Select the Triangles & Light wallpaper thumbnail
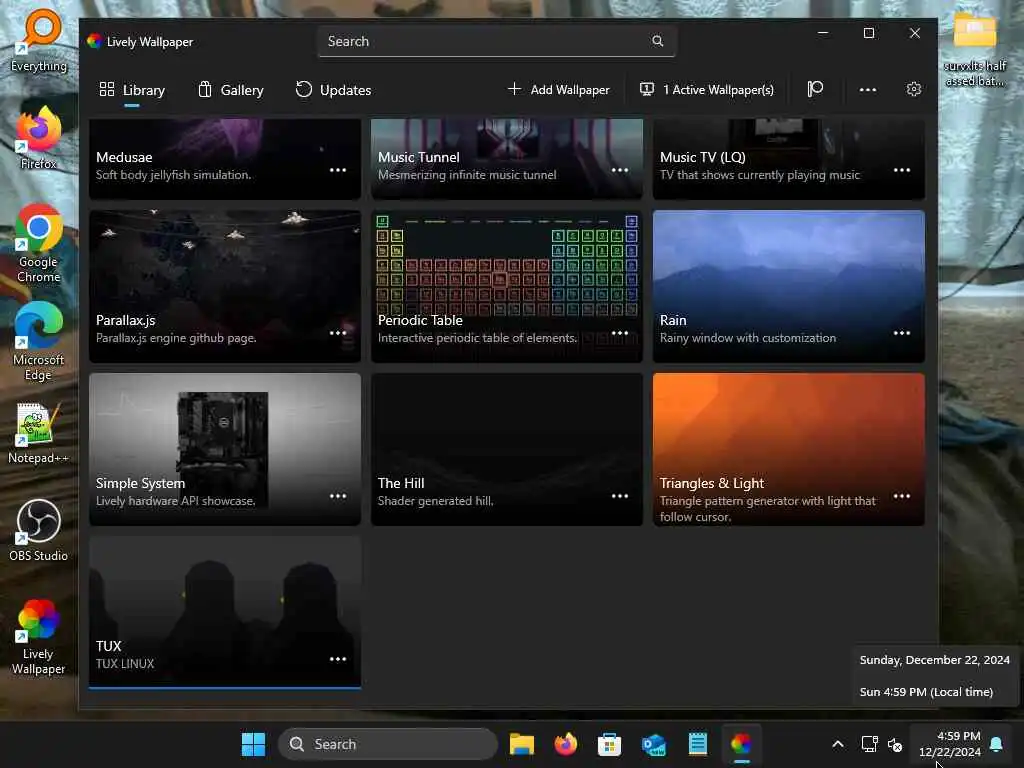Screen dimensions: 1024x768 789,449
